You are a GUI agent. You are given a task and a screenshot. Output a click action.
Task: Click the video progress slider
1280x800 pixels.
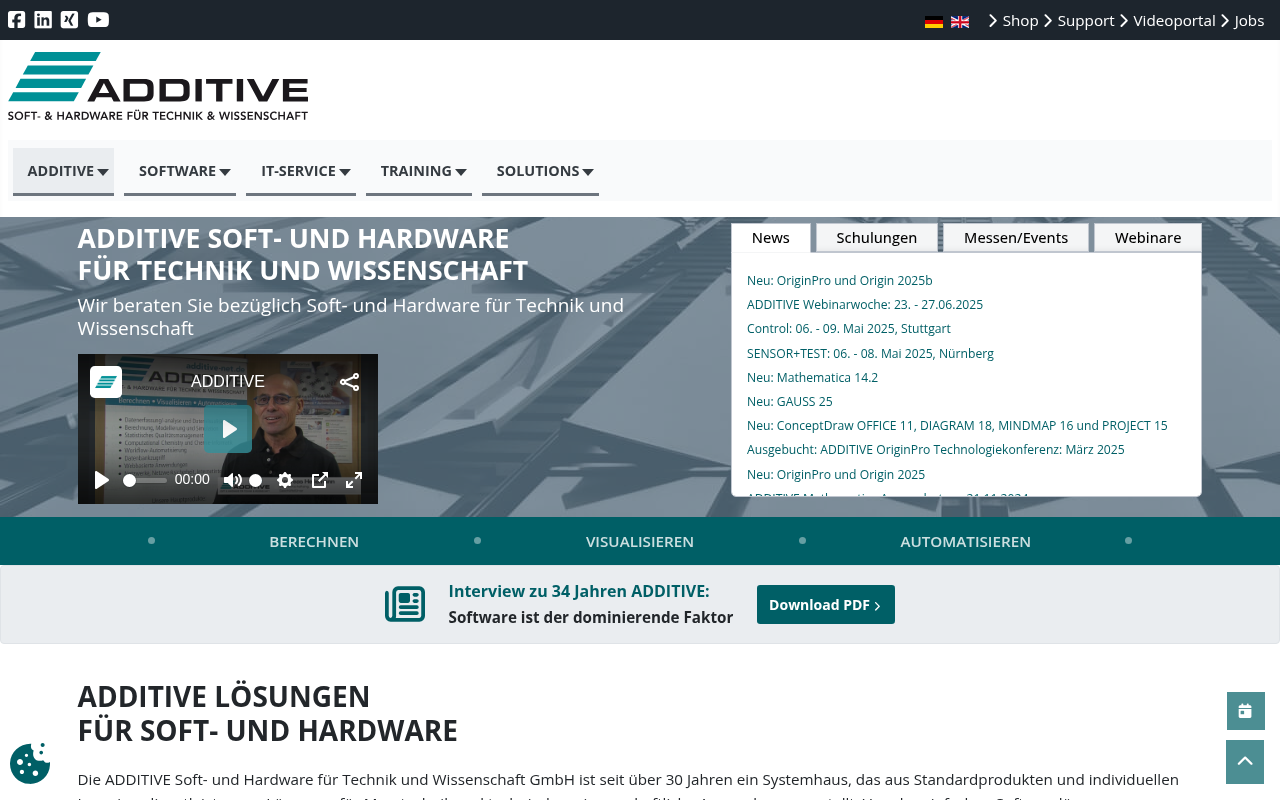pos(145,480)
